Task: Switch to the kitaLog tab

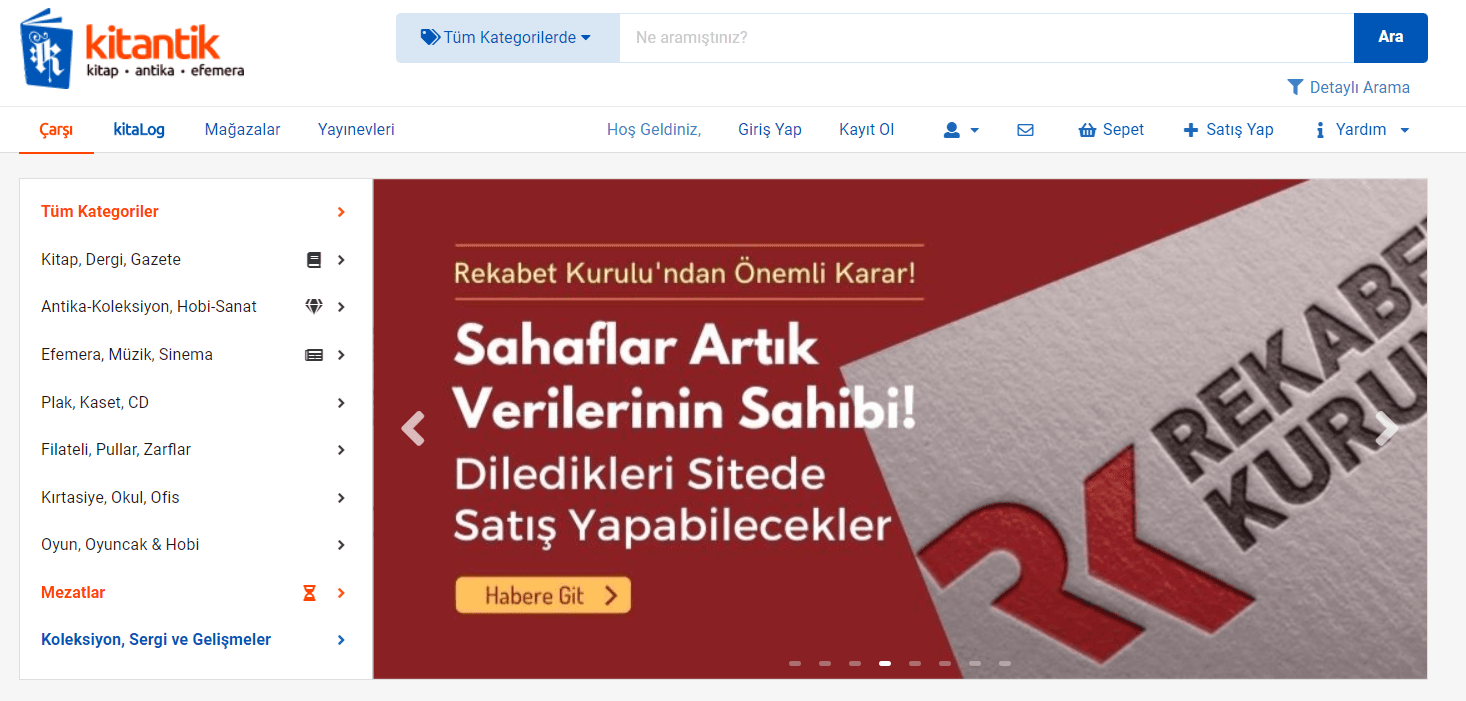Action: [x=139, y=130]
